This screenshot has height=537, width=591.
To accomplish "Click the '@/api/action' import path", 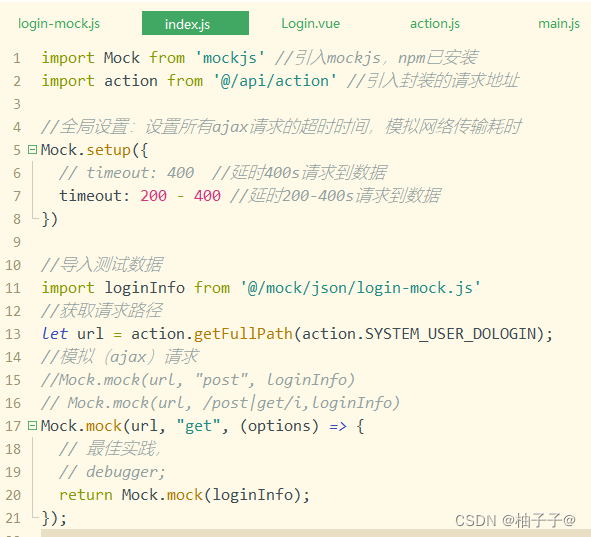I will [x=275, y=81].
